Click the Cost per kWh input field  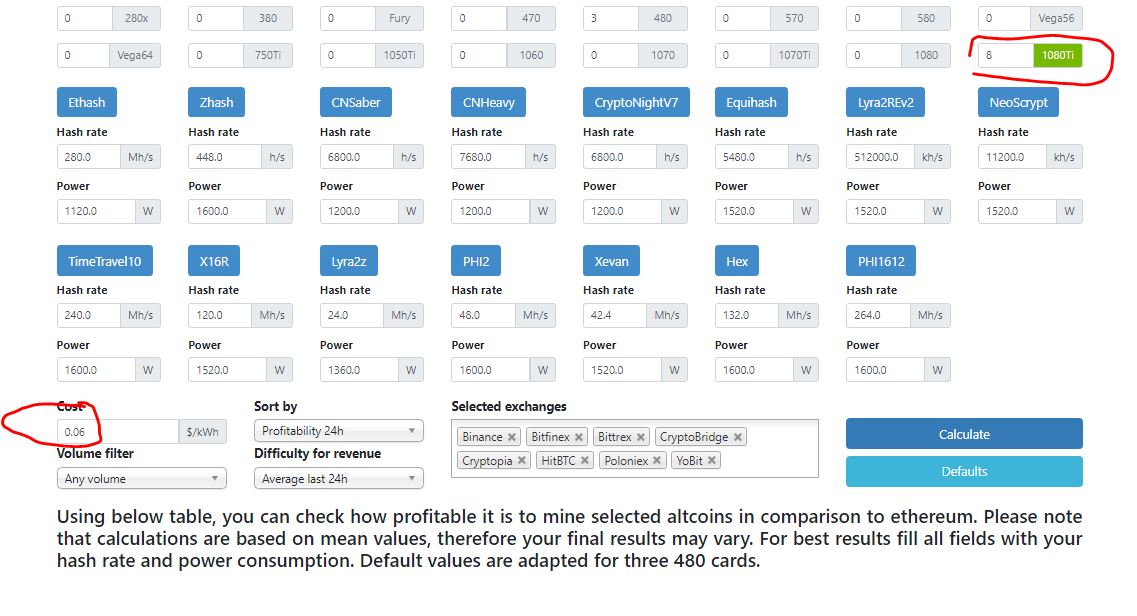coord(117,432)
